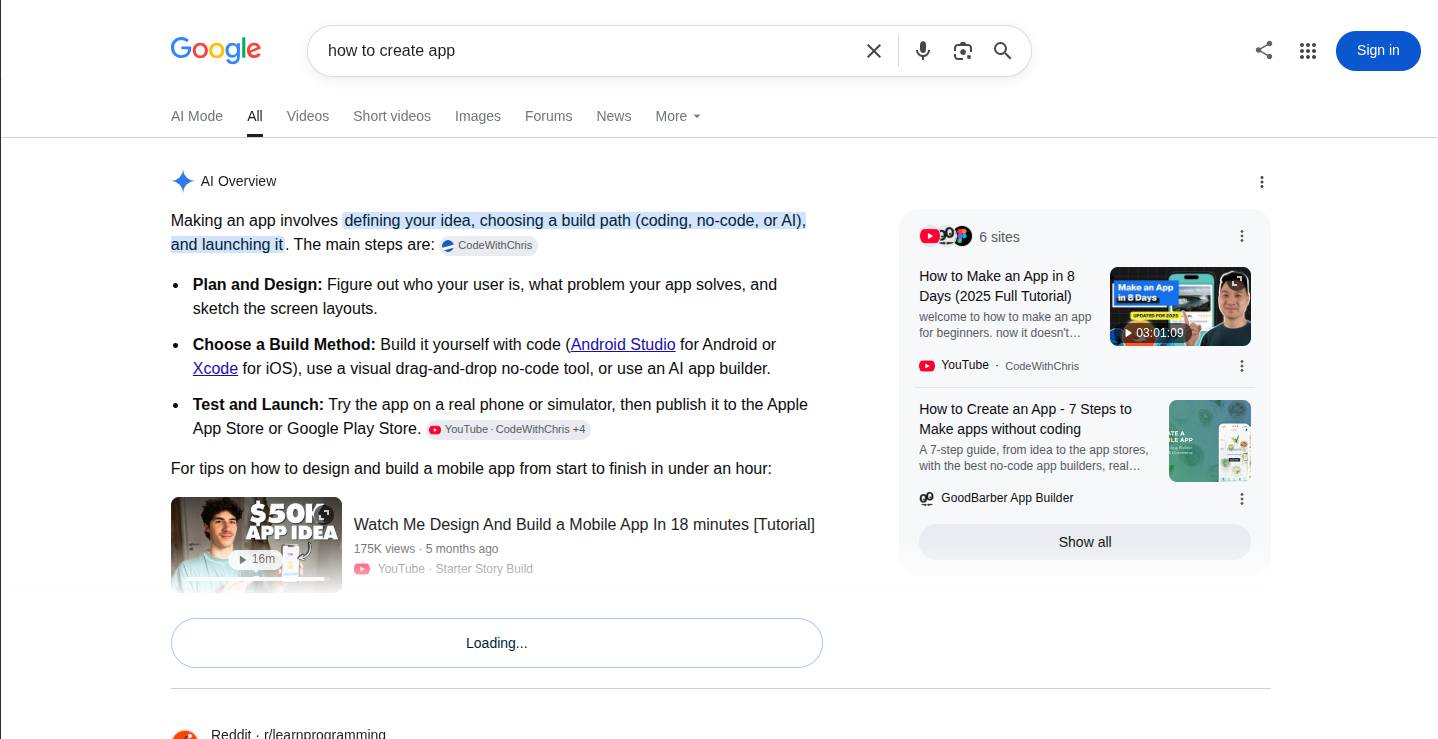Open options for the GoodBarber card

point(1242,499)
